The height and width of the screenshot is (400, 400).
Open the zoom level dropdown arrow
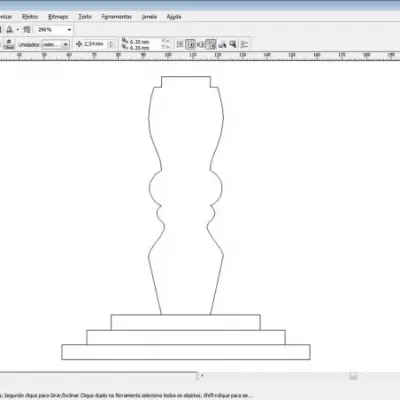tap(69, 30)
